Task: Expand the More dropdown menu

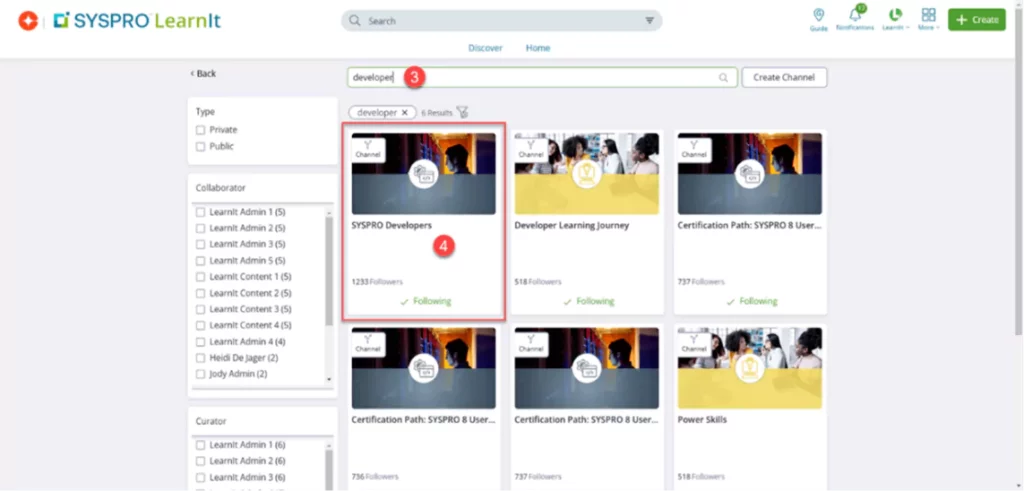Action: (x=929, y=18)
